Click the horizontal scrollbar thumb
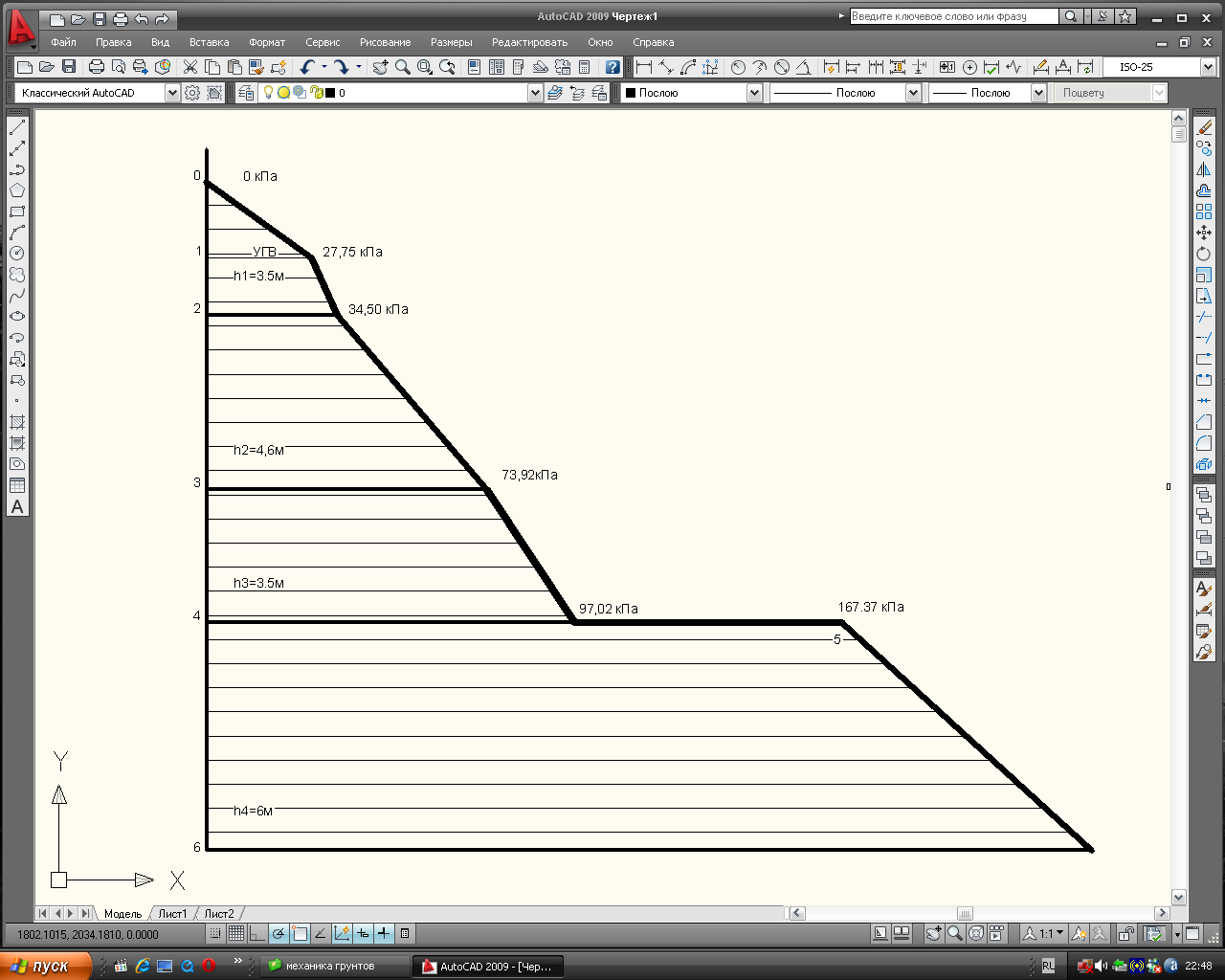The image size is (1225, 980). pyautogui.click(x=965, y=913)
